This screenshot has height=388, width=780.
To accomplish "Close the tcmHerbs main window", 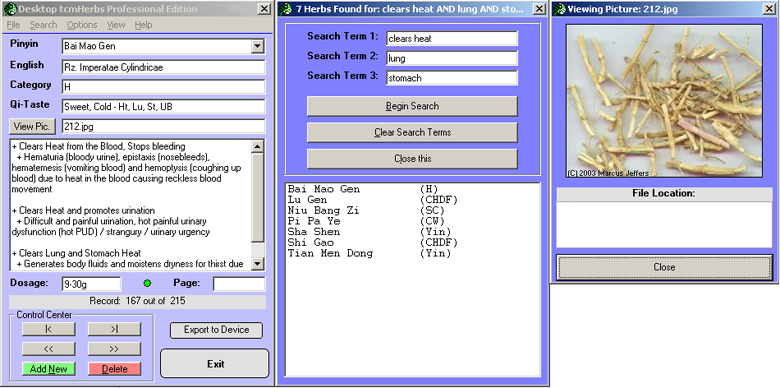I will coord(264,9).
